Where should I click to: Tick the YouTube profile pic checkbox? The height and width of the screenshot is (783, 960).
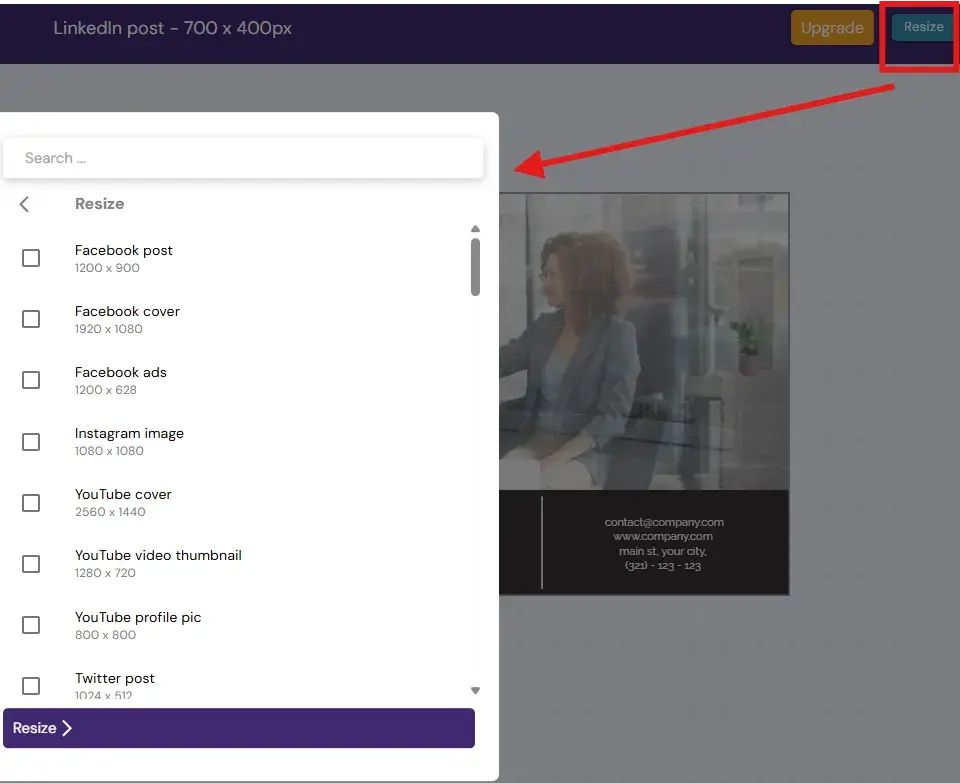coord(31,624)
